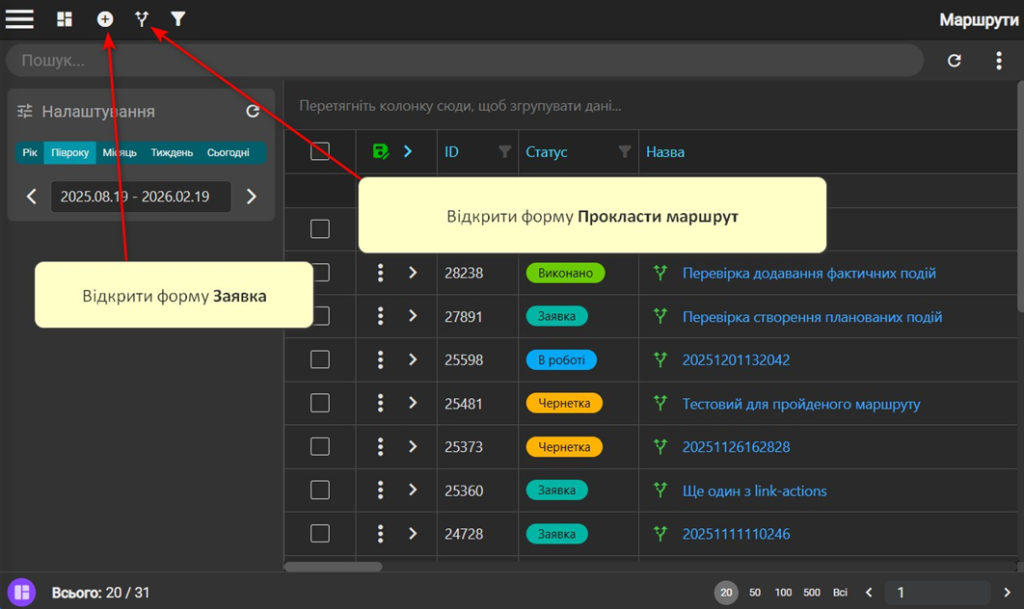Screen dimensions: 1024x609
Task: Open Перевірка додавання фактичних подій route
Action: coord(809,273)
